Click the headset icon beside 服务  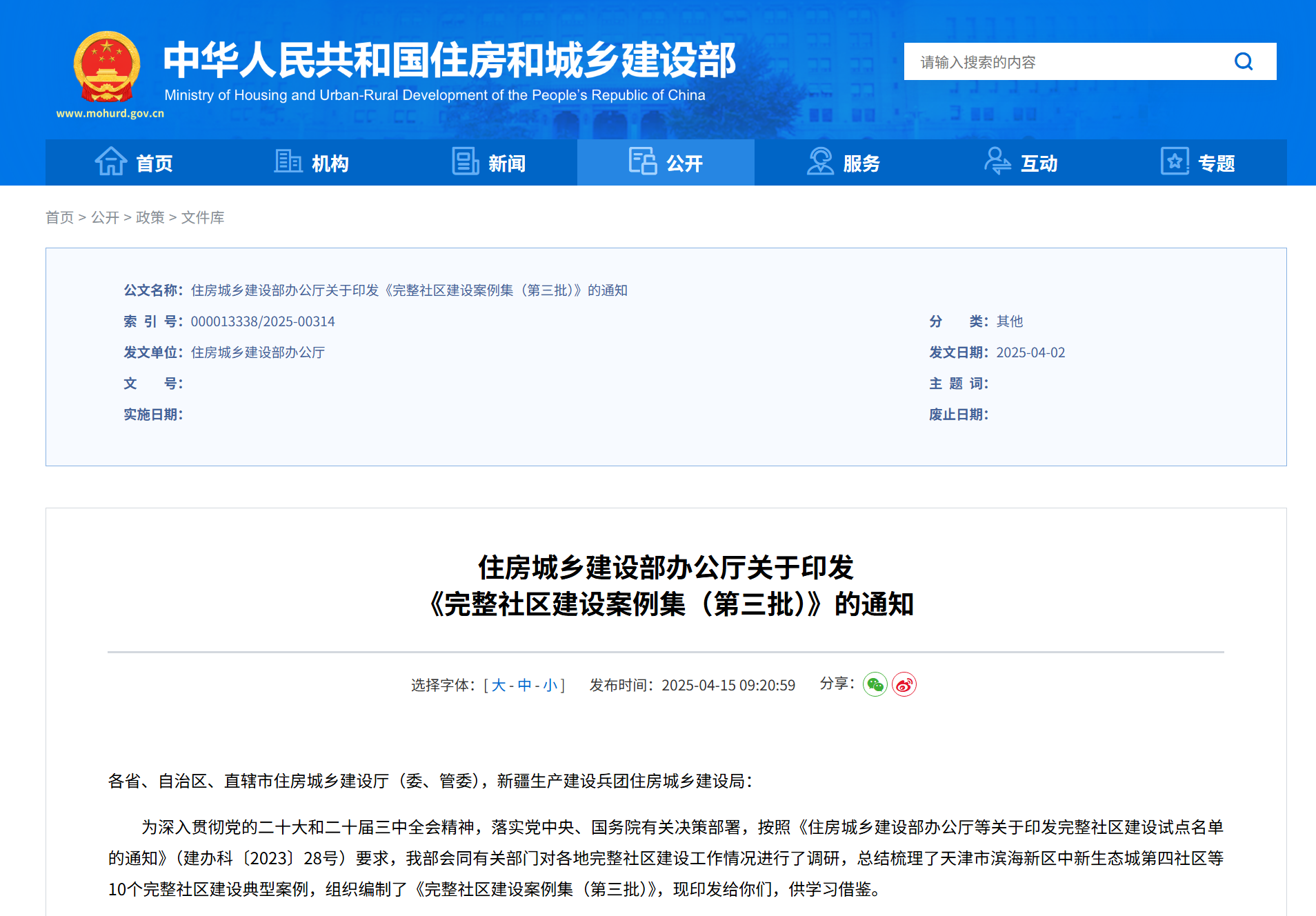[x=820, y=161]
